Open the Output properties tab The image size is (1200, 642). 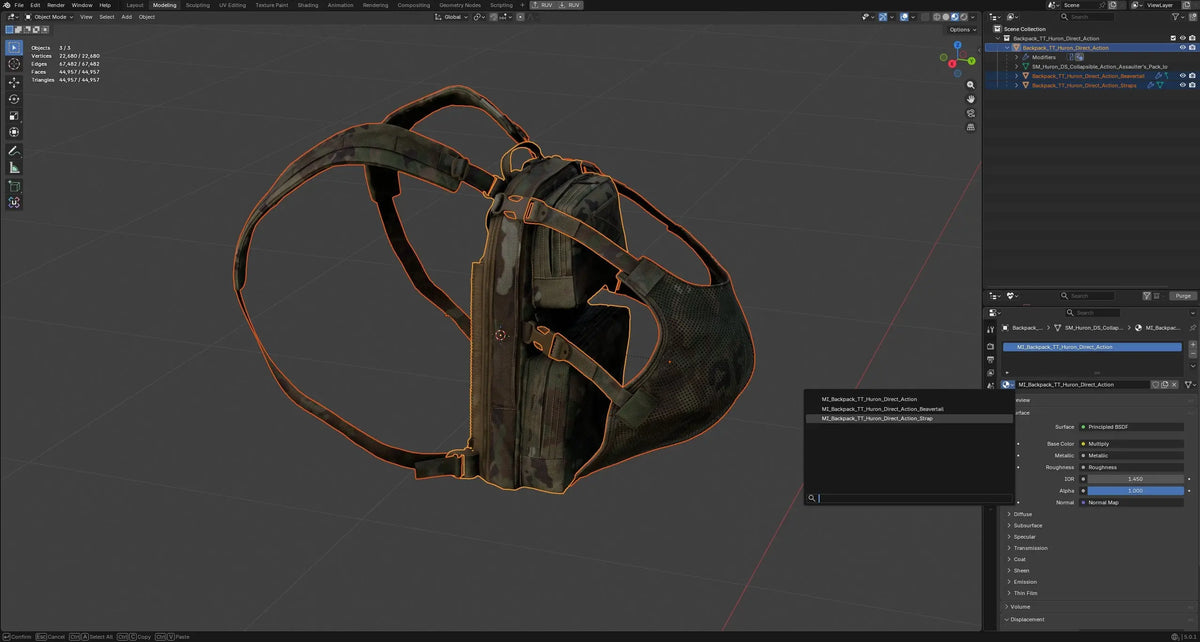990,359
